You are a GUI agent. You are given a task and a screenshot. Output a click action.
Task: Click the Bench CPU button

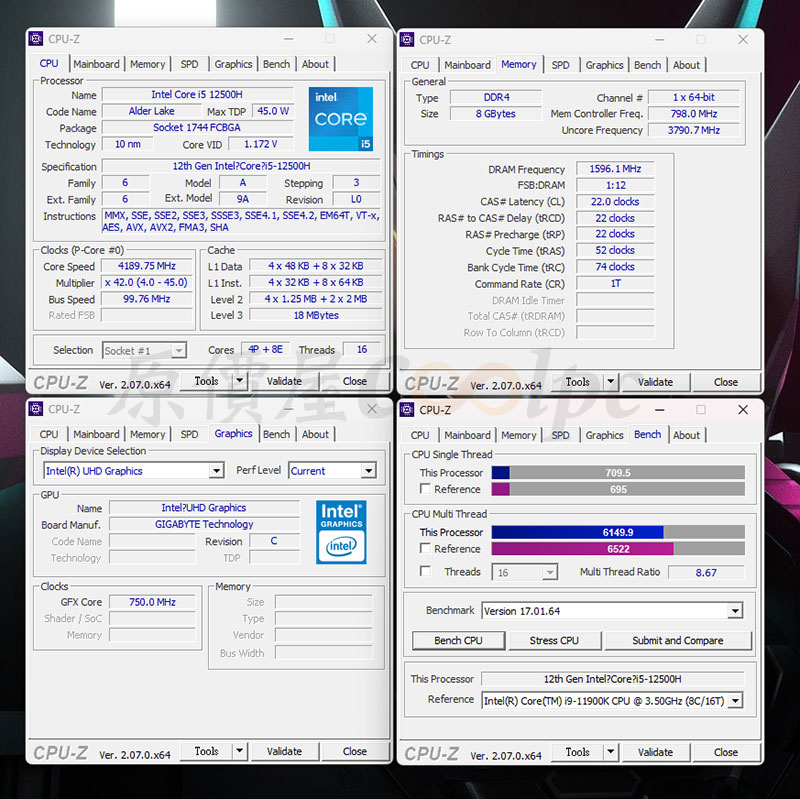[x=458, y=640]
